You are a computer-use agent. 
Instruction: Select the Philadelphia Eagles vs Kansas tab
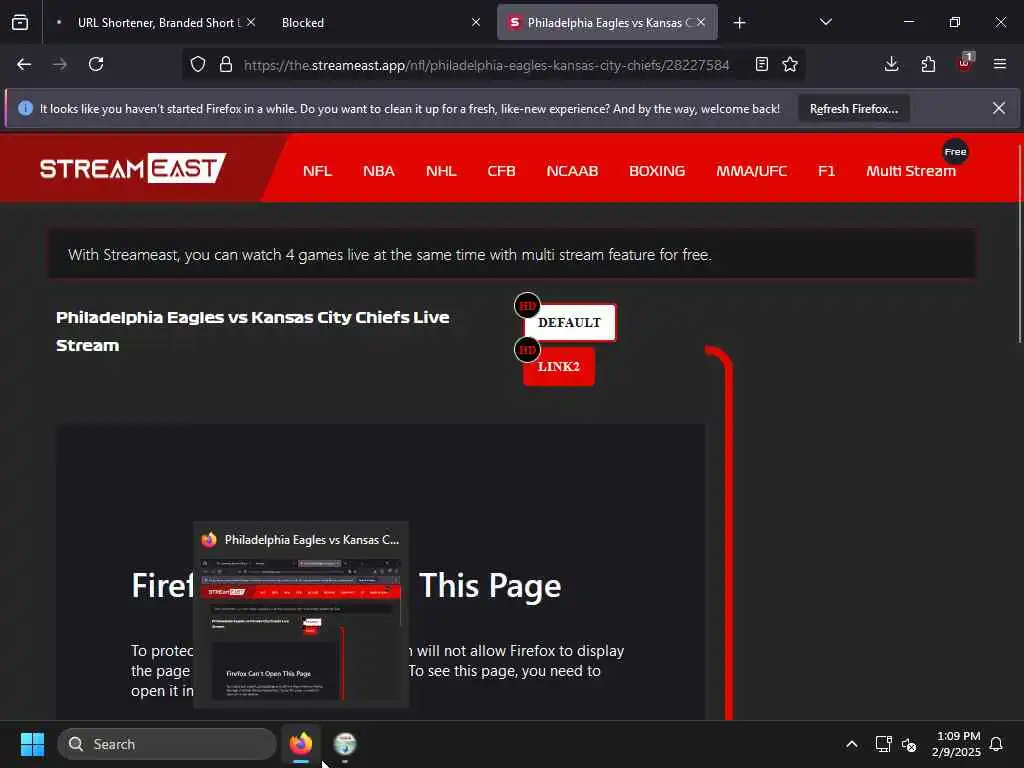point(607,22)
